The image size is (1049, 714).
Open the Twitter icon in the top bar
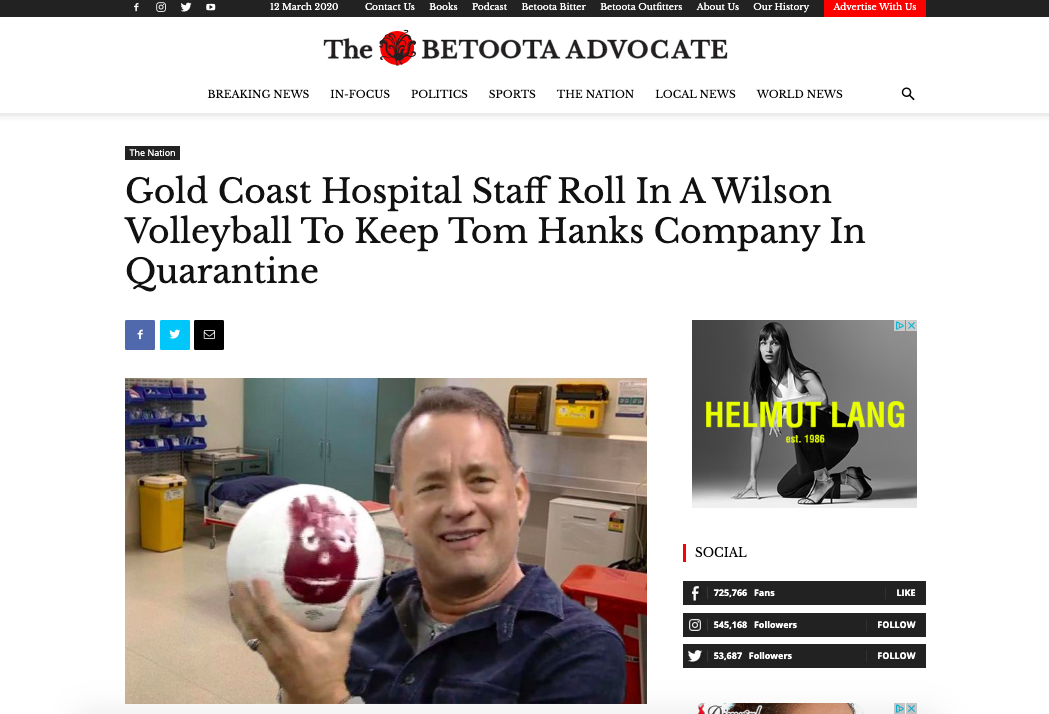click(x=186, y=7)
